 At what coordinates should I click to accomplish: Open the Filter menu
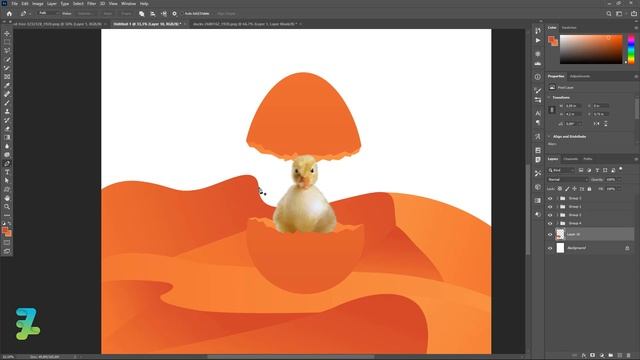coord(91,4)
